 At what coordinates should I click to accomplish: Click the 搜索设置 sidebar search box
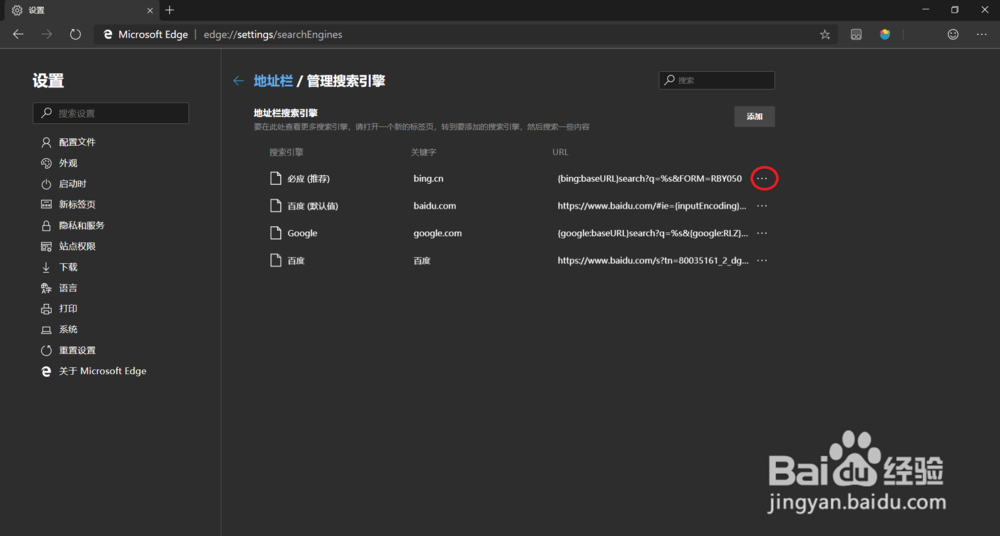(111, 113)
